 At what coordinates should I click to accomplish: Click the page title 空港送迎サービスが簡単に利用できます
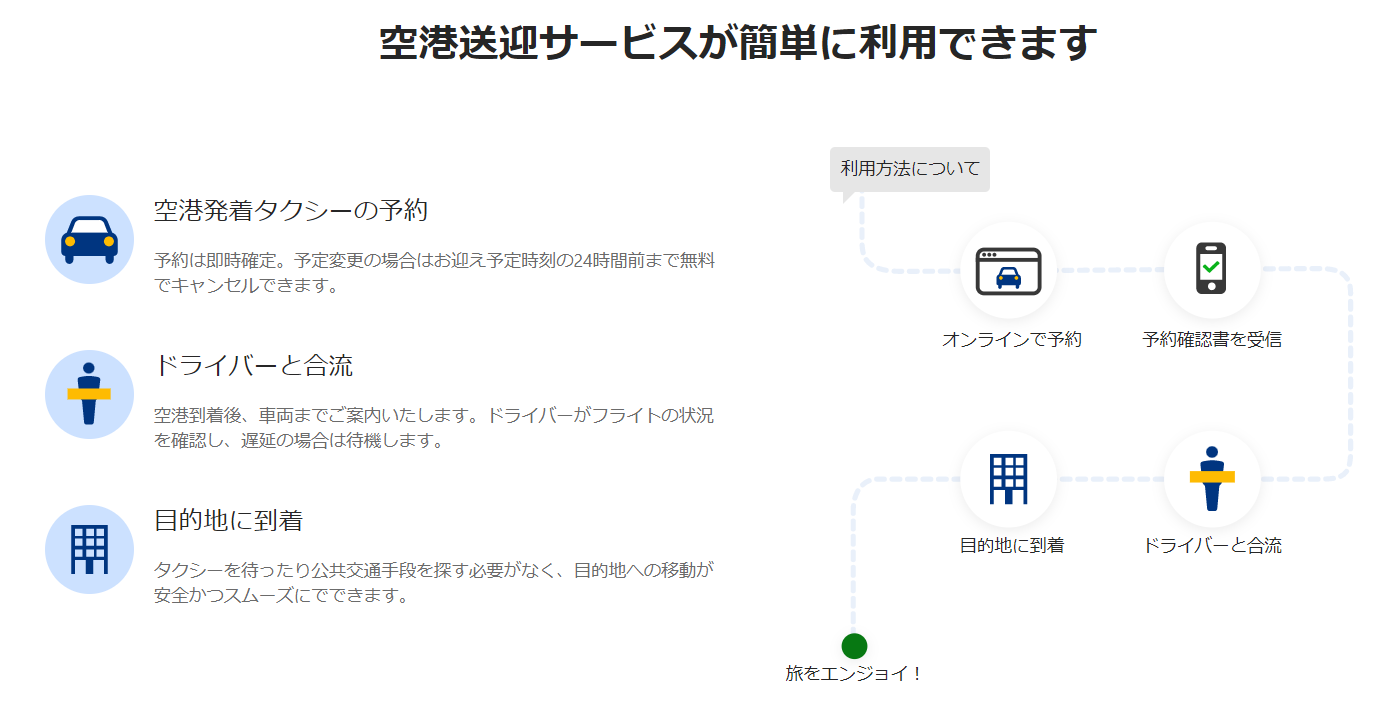tap(738, 44)
